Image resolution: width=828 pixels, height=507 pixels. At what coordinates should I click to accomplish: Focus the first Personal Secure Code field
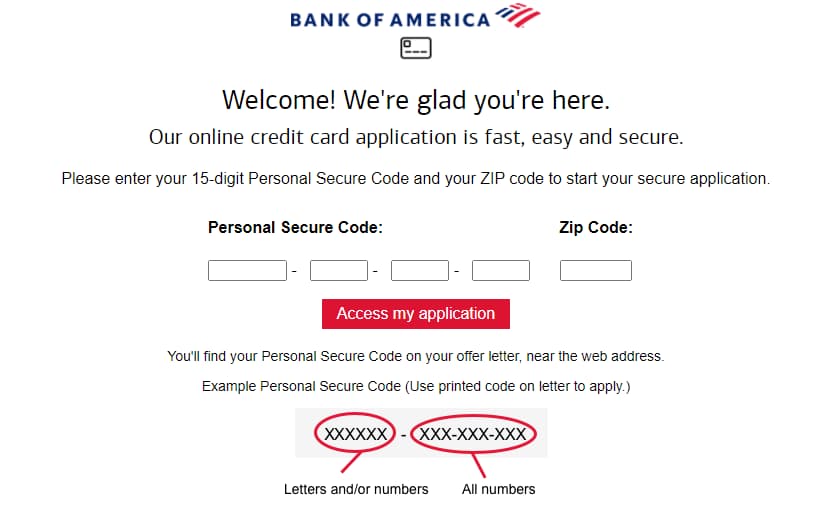coord(247,270)
